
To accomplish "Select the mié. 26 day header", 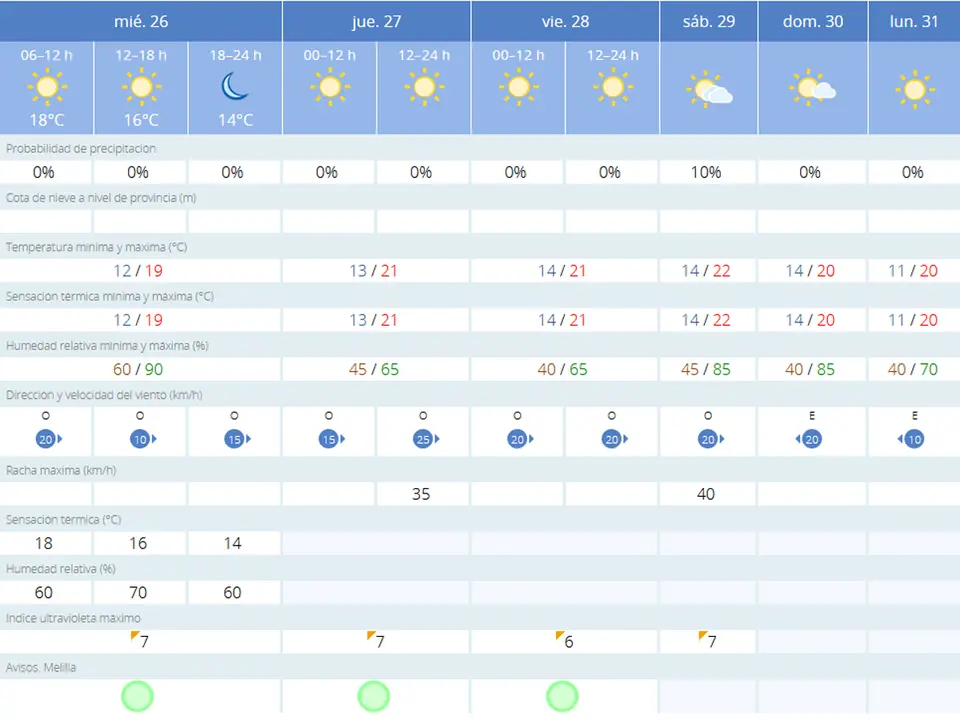I will pyautogui.click(x=141, y=21).
